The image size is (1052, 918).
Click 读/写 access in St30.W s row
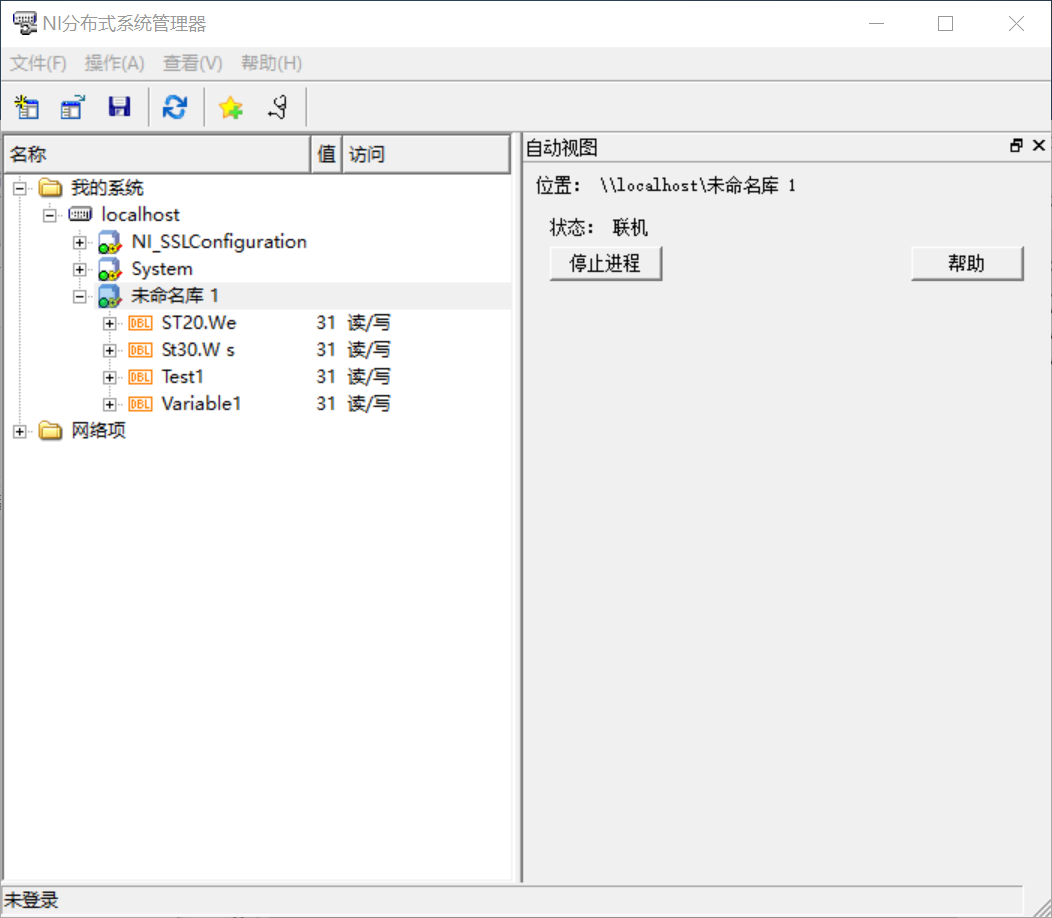click(x=369, y=350)
